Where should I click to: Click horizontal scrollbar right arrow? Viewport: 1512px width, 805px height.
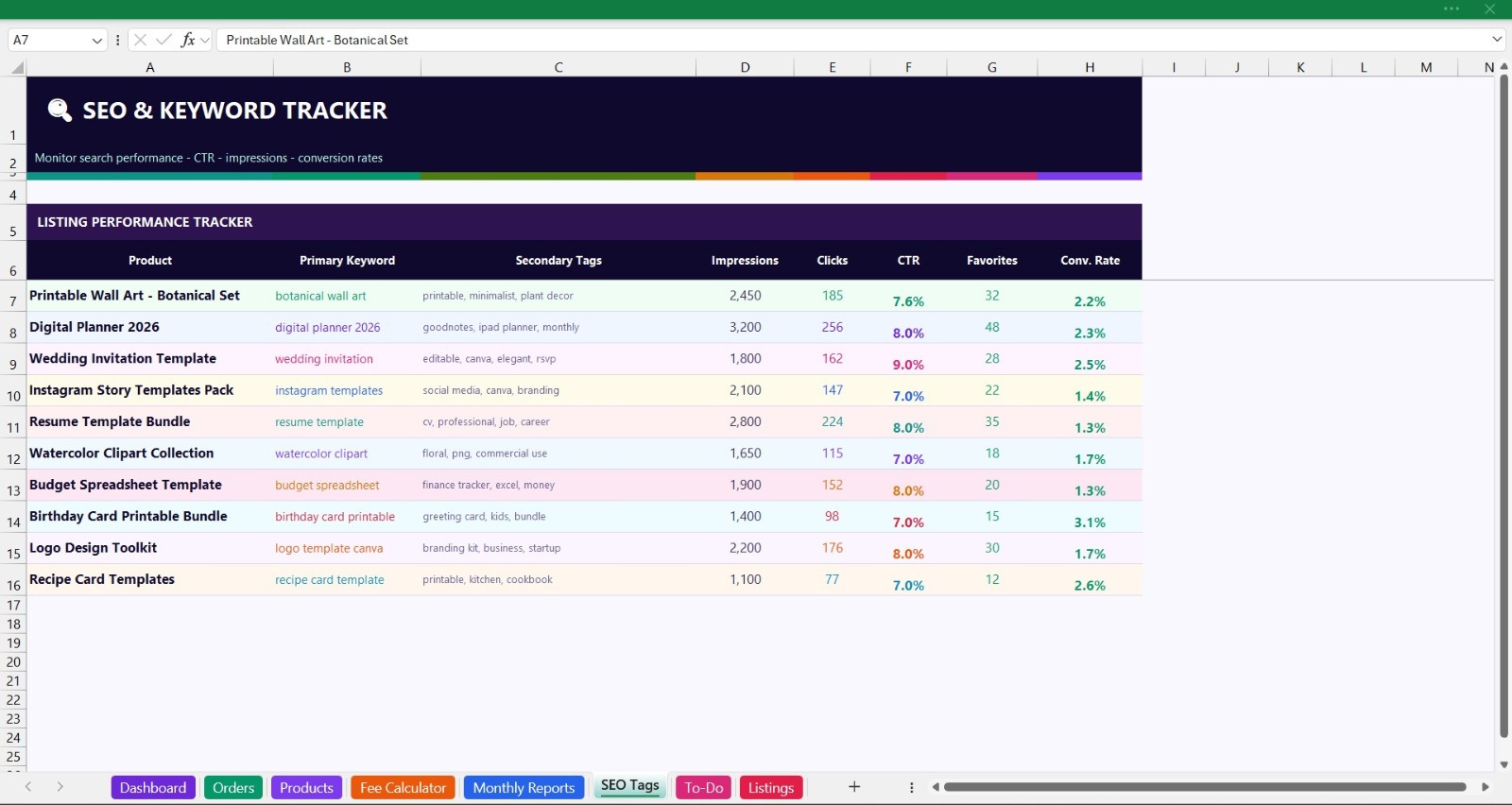(x=1486, y=787)
